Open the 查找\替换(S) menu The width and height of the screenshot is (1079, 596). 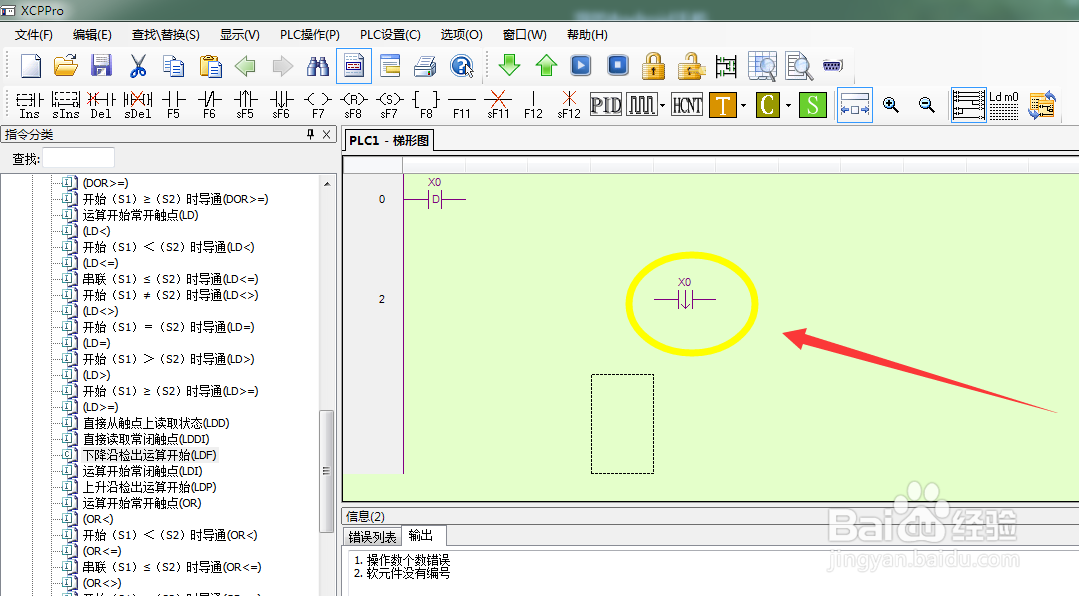(x=166, y=34)
